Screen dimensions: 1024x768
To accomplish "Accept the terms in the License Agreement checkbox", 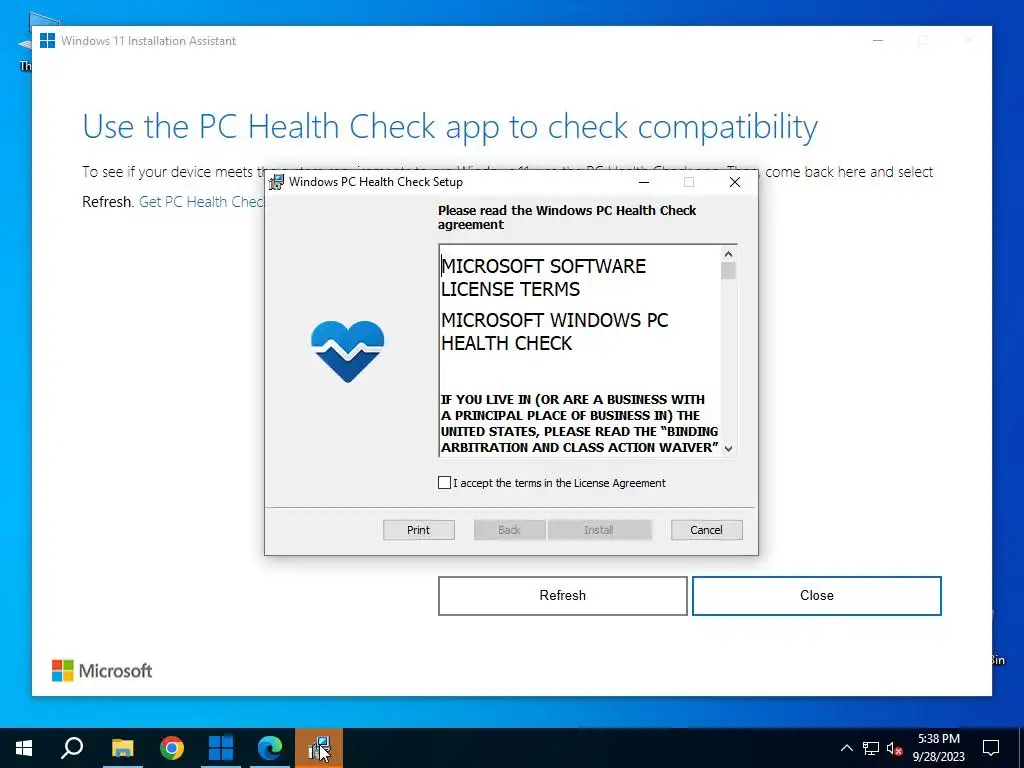I will tap(444, 483).
